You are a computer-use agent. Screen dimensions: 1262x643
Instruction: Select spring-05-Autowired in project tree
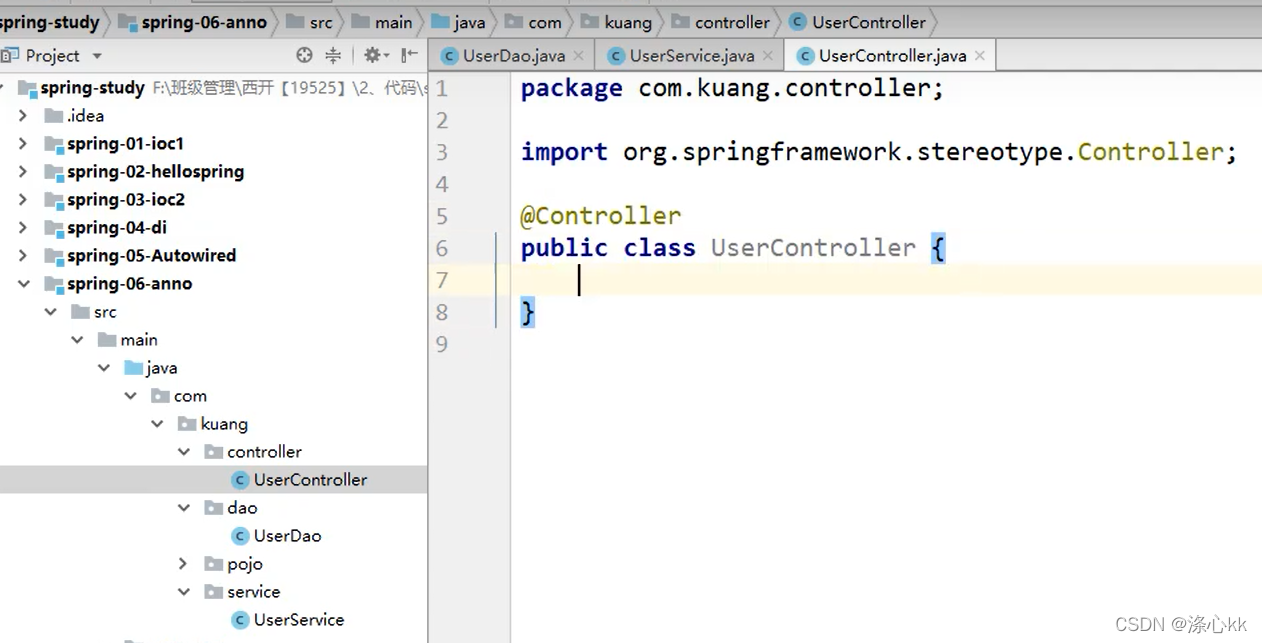point(151,256)
